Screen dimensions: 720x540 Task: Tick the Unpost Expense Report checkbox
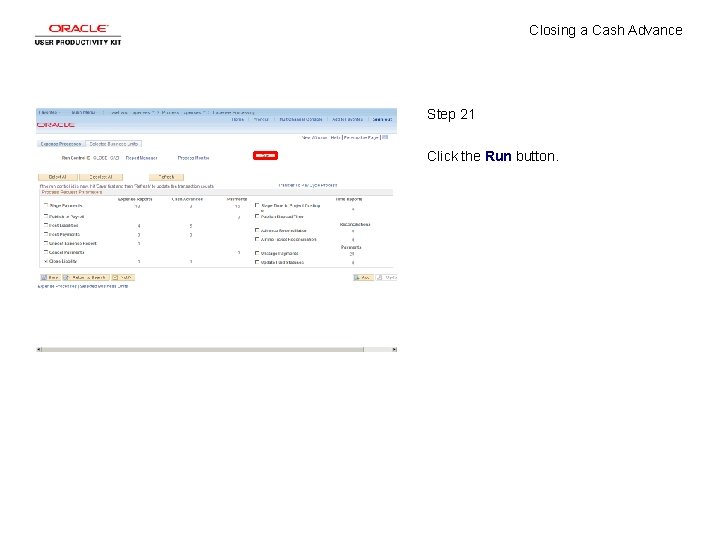[46, 243]
